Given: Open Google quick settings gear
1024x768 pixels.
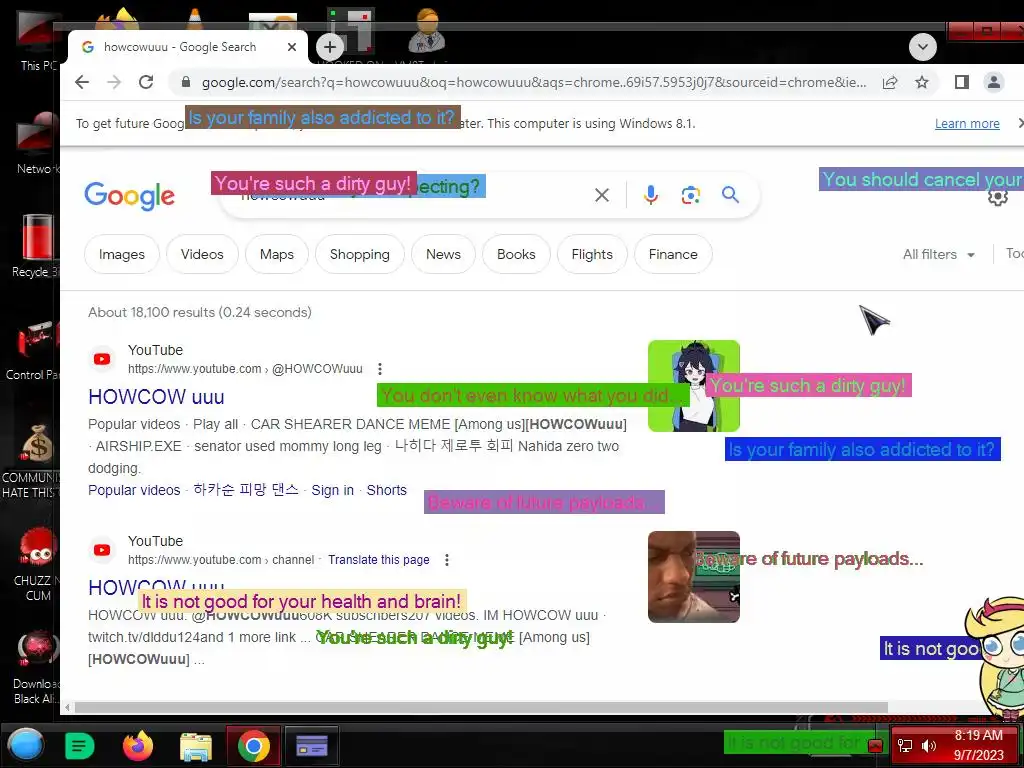Looking at the screenshot, I should (x=998, y=197).
